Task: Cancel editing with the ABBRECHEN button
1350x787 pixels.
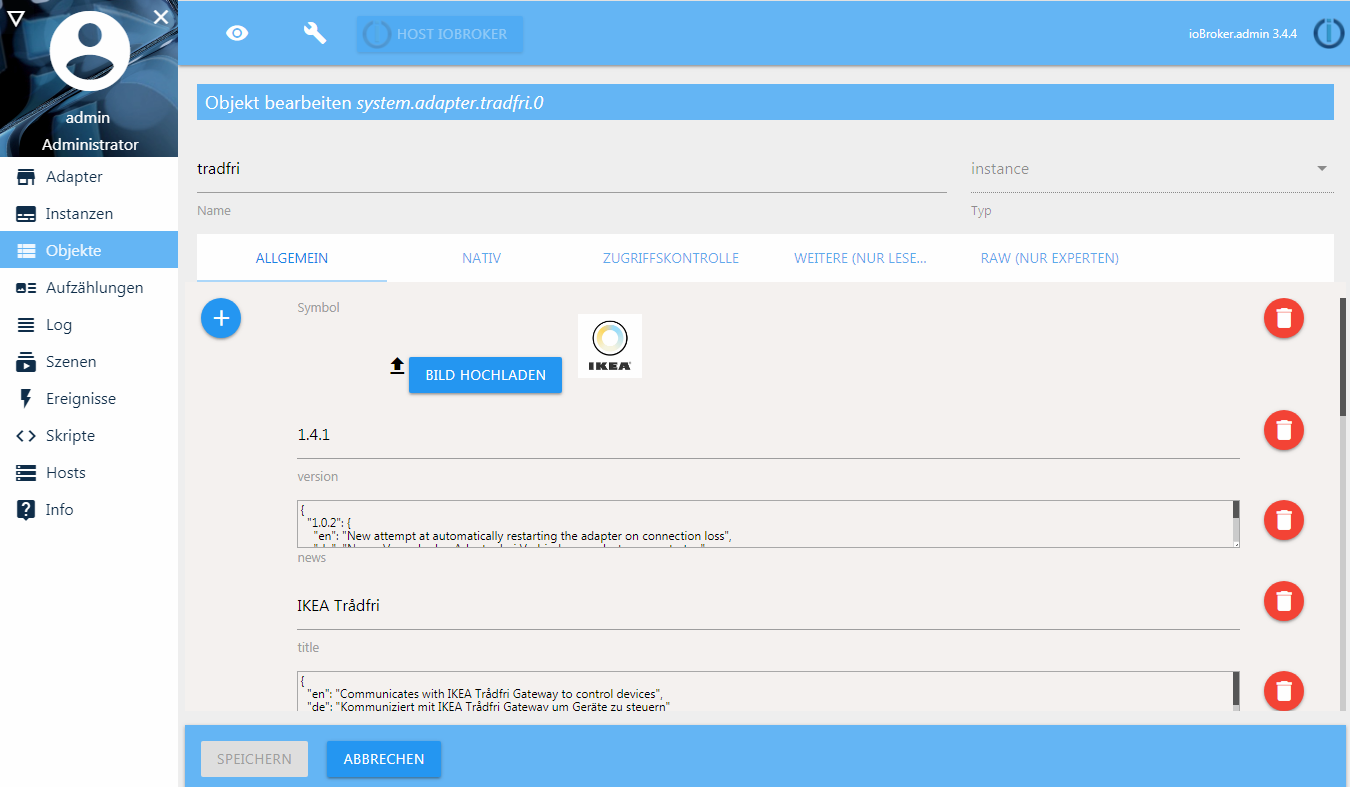Action: click(x=383, y=759)
